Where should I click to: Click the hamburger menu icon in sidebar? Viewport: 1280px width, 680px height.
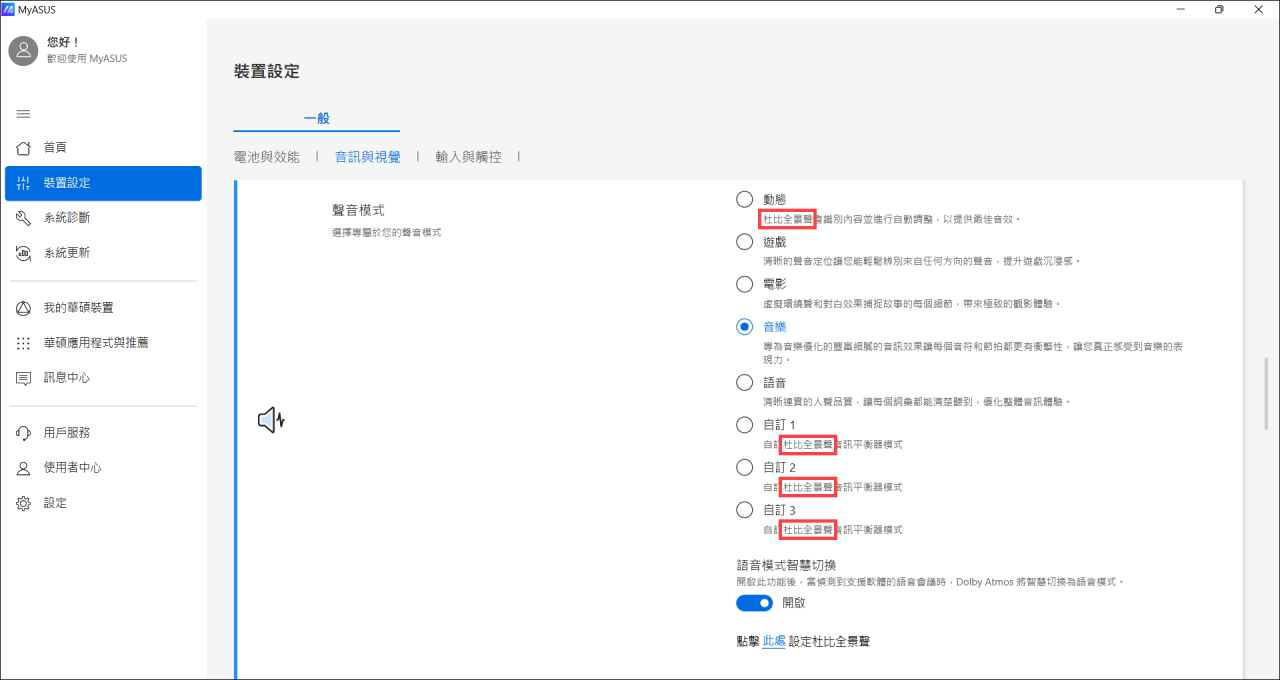[23, 113]
